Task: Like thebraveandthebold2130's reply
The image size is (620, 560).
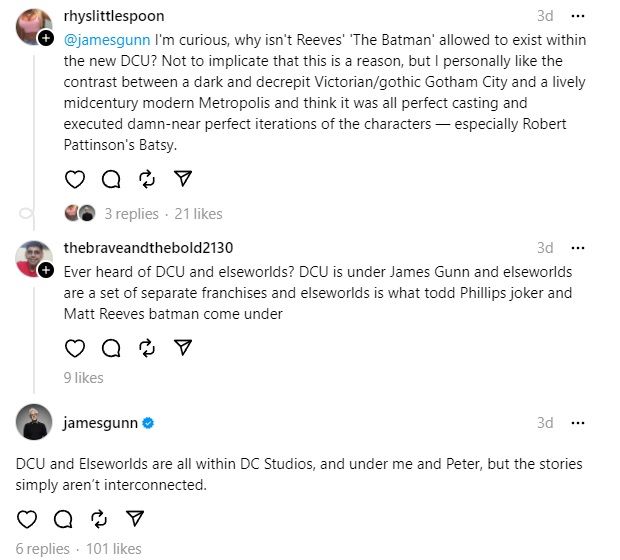Action: [x=75, y=347]
